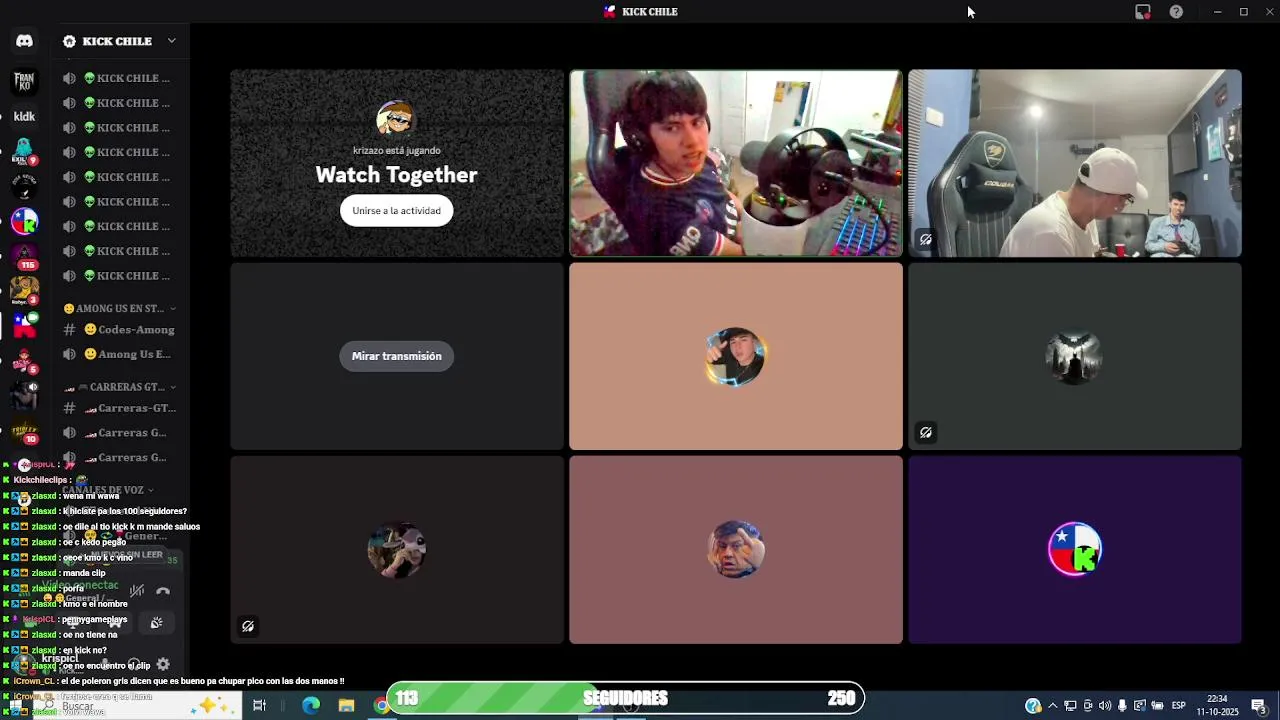Open server icon with 115 badge

pyautogui.click(x=24, y=256)
